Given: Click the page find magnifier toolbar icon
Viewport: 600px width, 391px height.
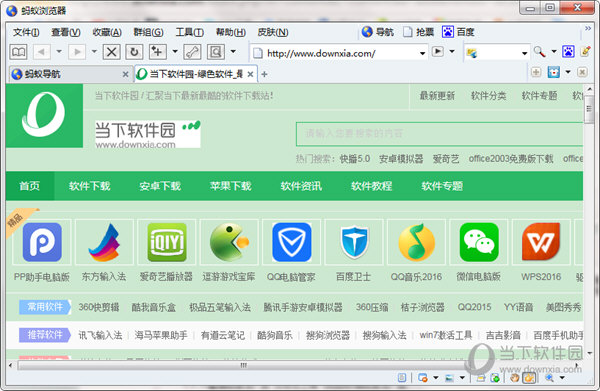Looking at the screenshot, I should (216, 52).
